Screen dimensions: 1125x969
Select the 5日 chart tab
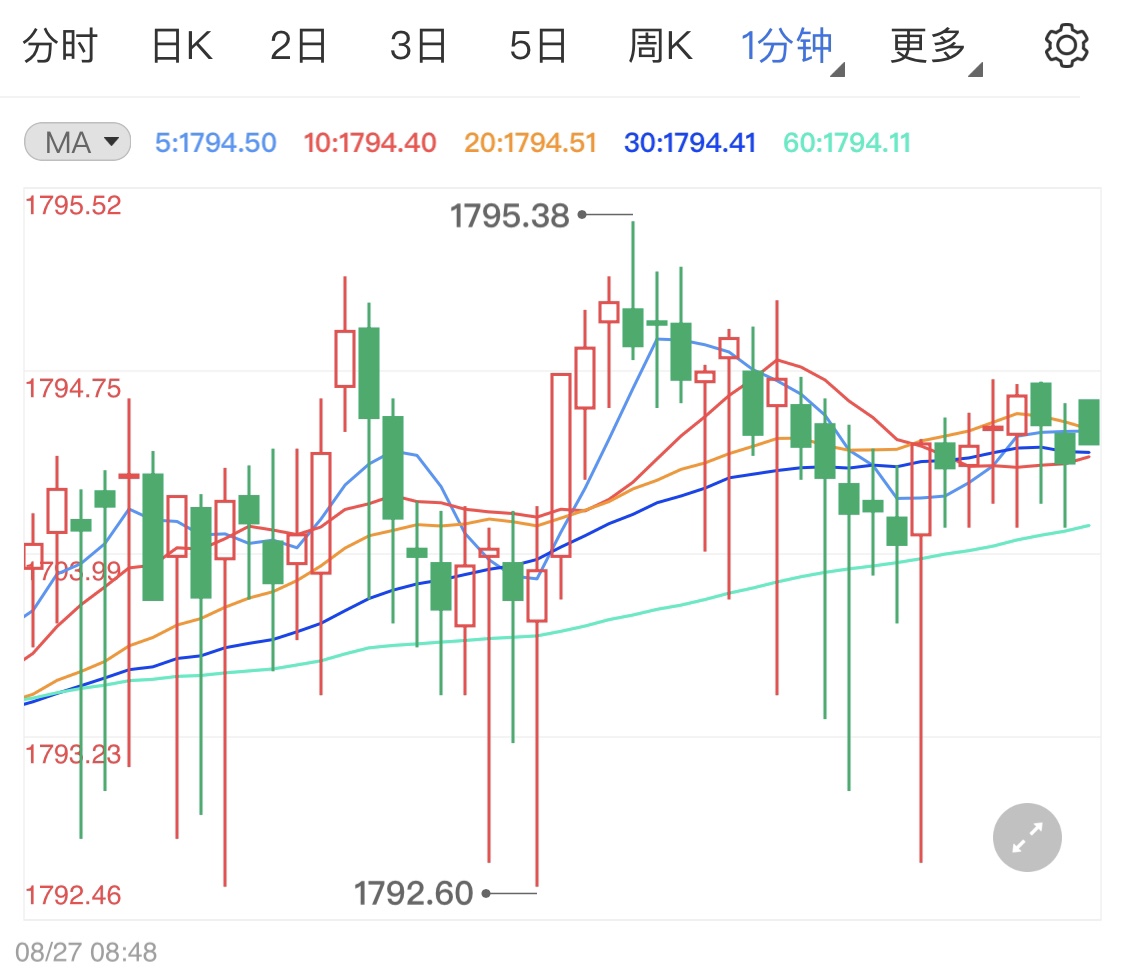point(538,46)
